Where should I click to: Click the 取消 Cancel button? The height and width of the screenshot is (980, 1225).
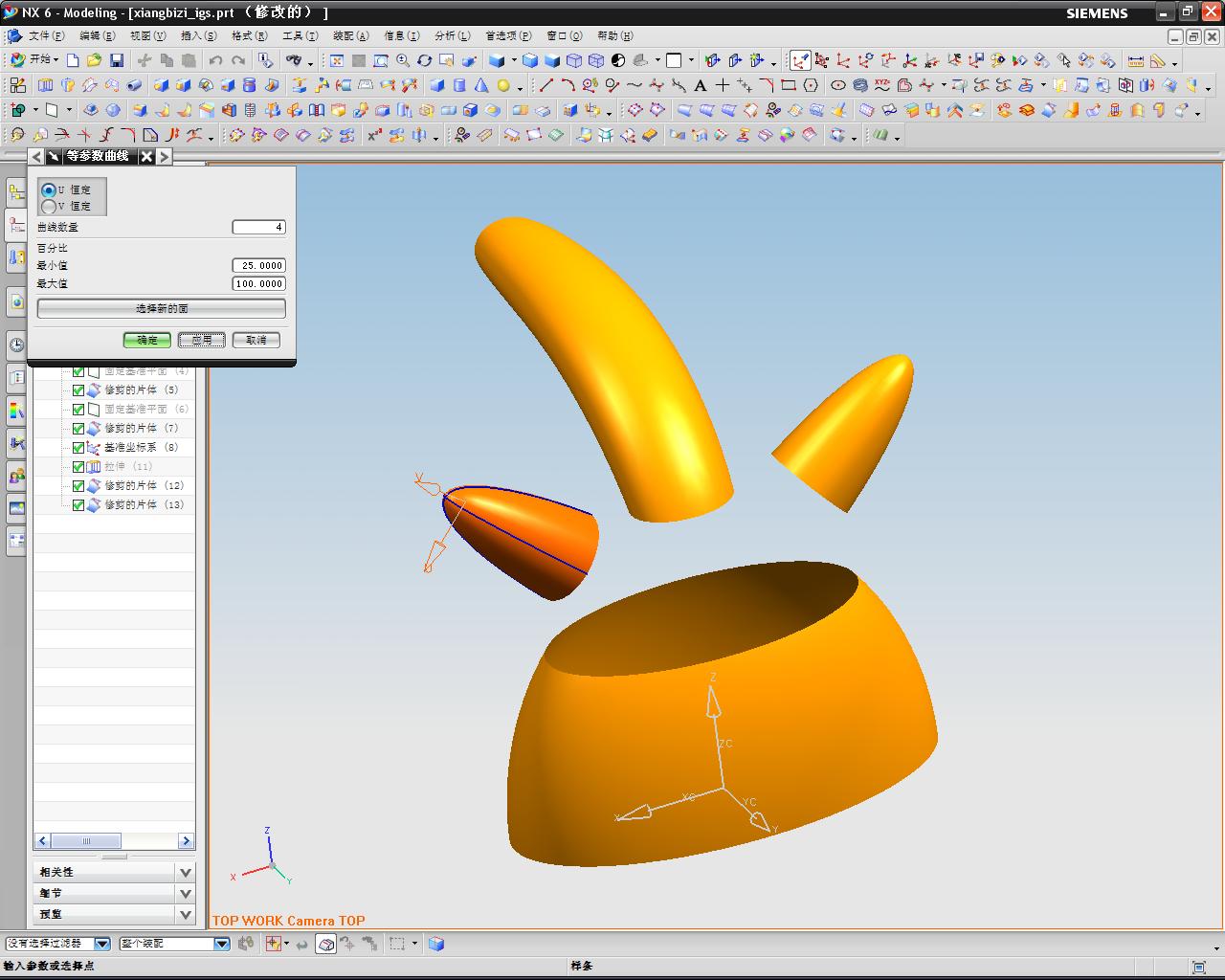[x=256, y=340]
